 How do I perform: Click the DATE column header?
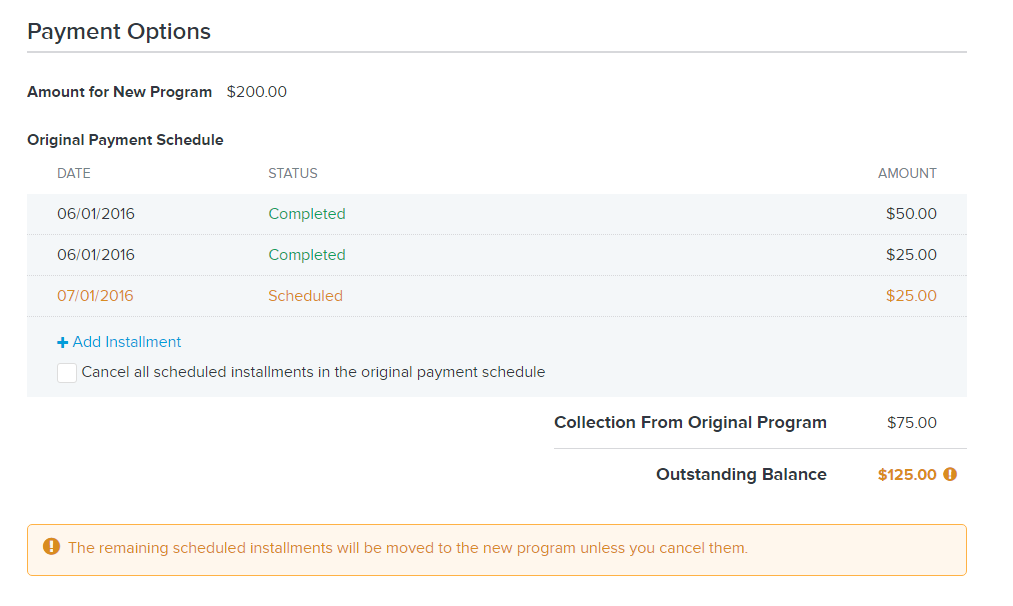point(74,173)
